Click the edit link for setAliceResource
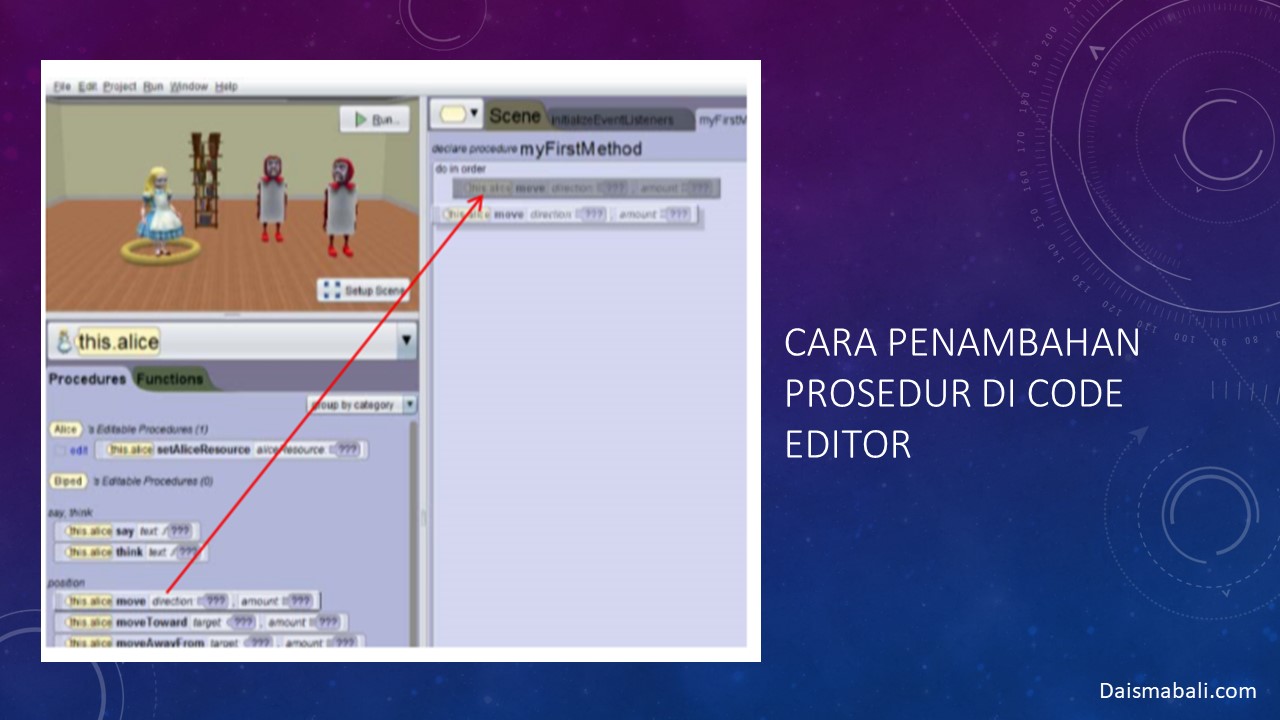The image size is (1280, 720). coord(78,451)
